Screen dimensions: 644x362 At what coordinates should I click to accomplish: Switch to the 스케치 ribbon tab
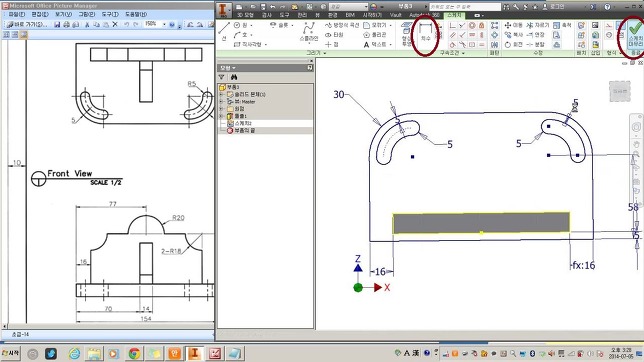click(x=454, y=15)
